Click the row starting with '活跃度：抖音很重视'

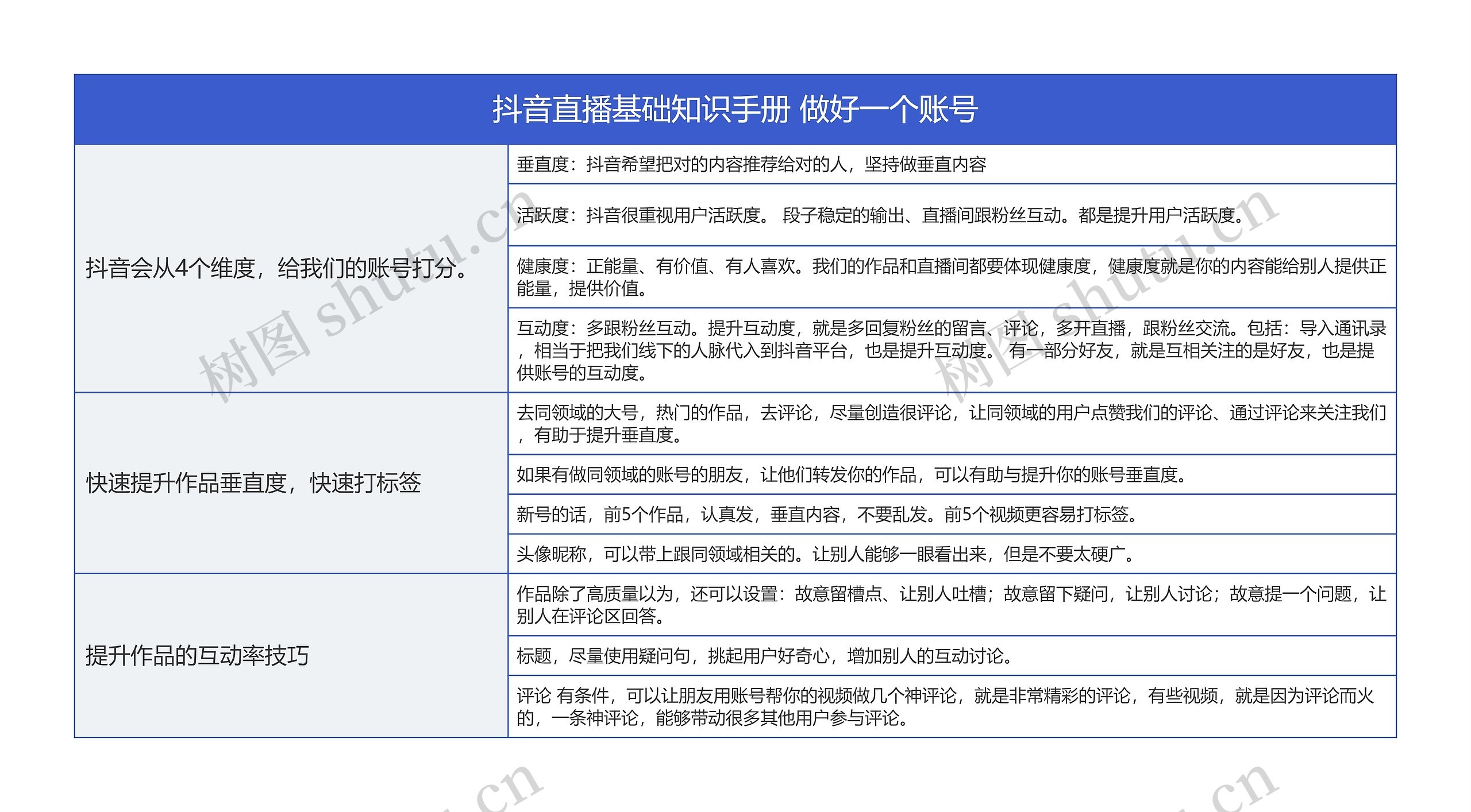[x=952, y=215]
